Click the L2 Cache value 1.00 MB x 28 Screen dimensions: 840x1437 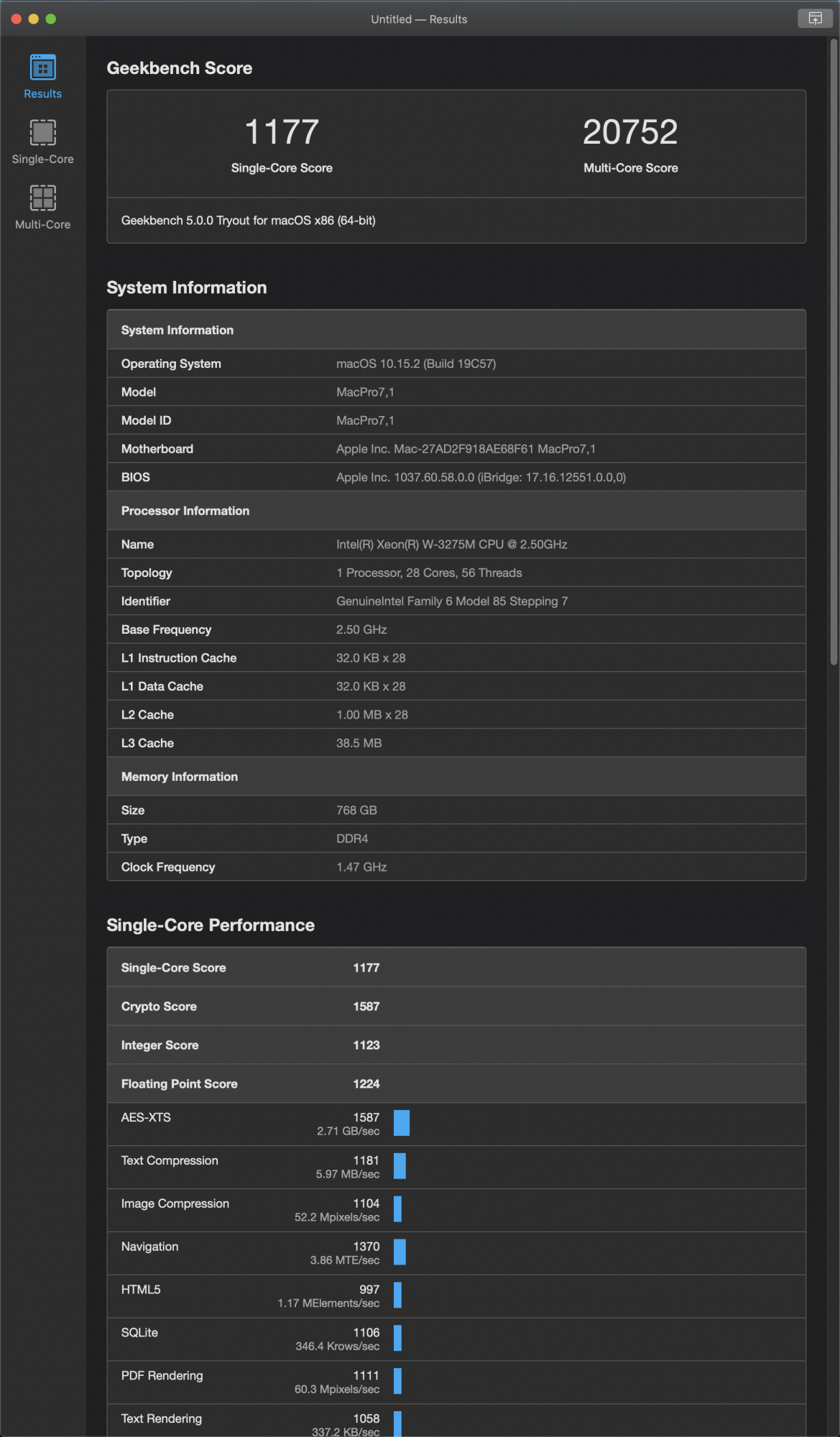click(x=372, y=715)
